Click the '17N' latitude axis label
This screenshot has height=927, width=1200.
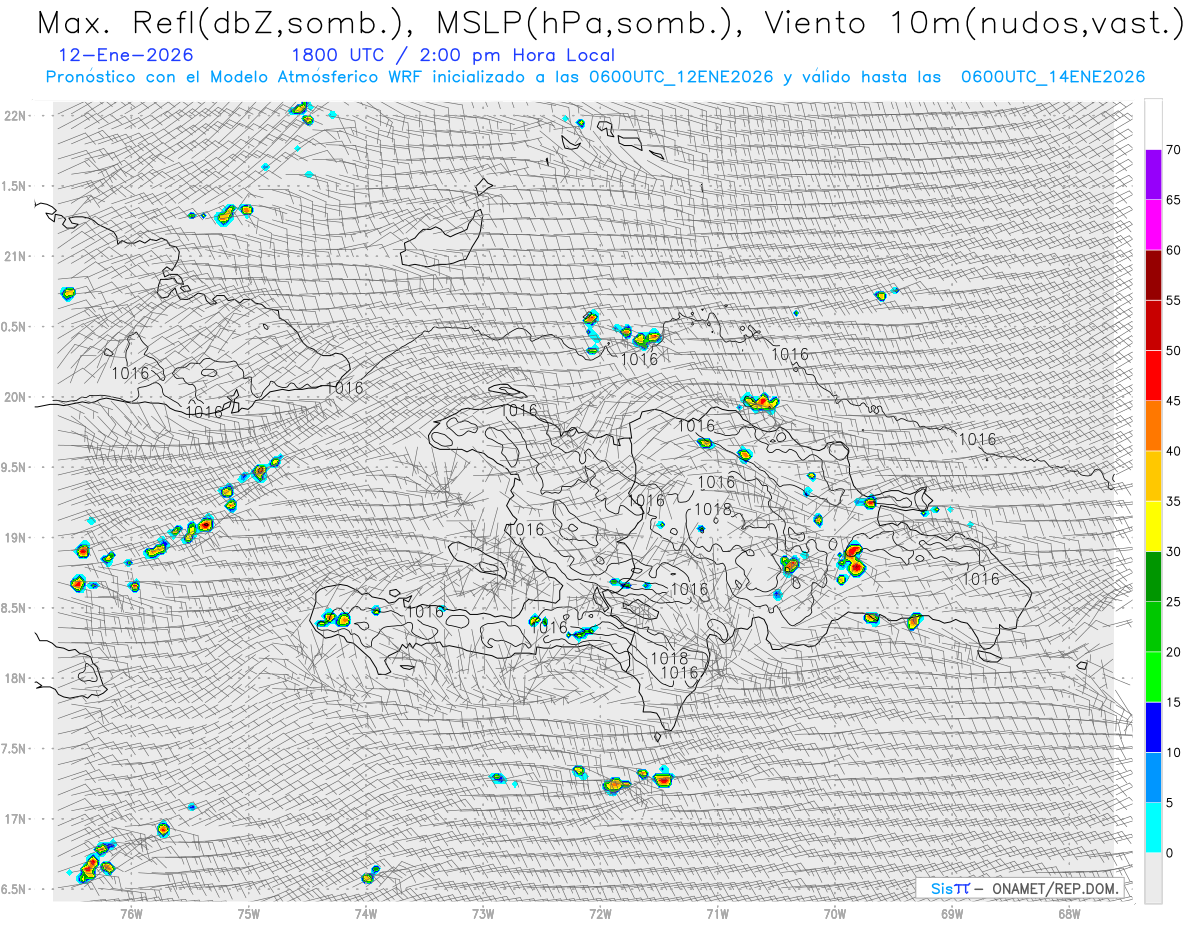(15, 819)
